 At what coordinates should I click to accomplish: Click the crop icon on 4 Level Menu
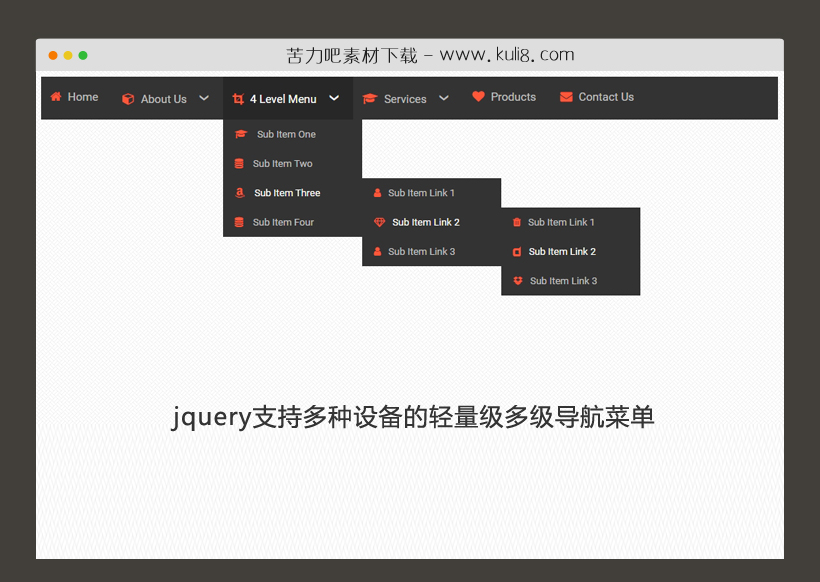[238, 99]
